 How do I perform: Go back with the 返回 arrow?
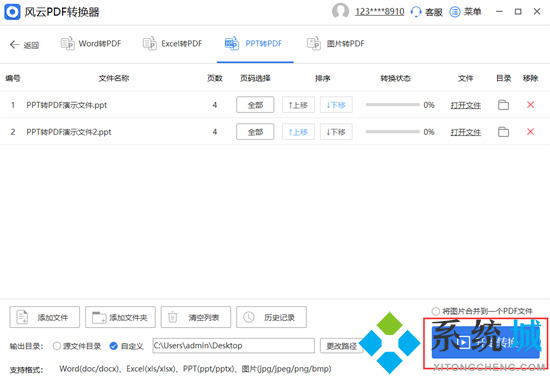tap(24, 45)
